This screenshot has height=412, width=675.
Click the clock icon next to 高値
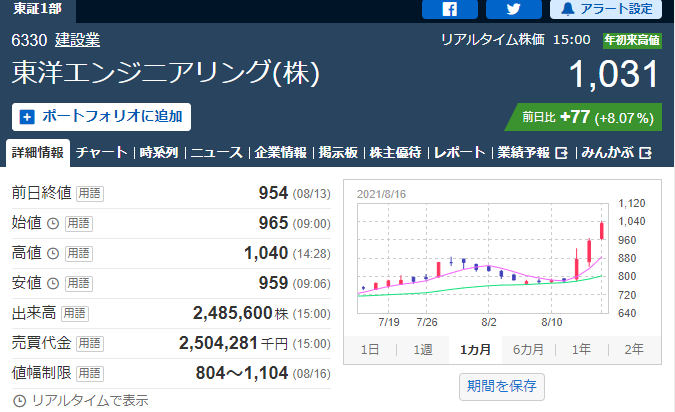point(53,253)
